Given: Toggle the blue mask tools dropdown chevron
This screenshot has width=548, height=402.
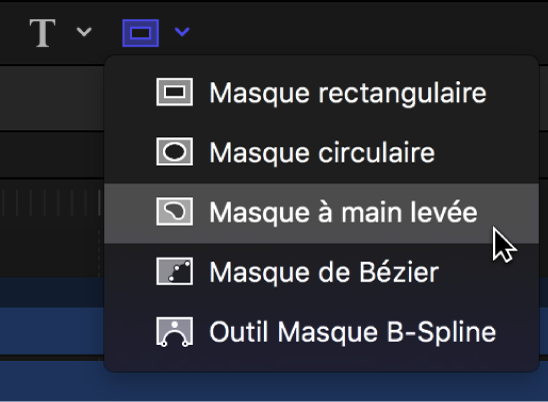Looking at the screenshot, I should (x=182, y=32).
